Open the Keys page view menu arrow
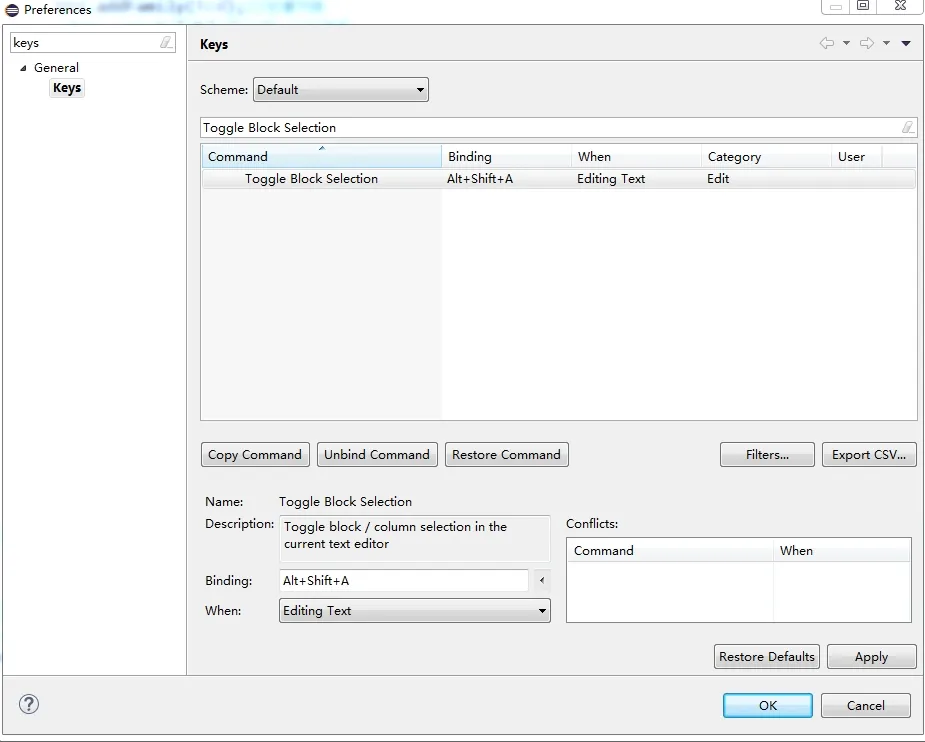The width and height of the screenshot is (925, 742). coord(906,43)
